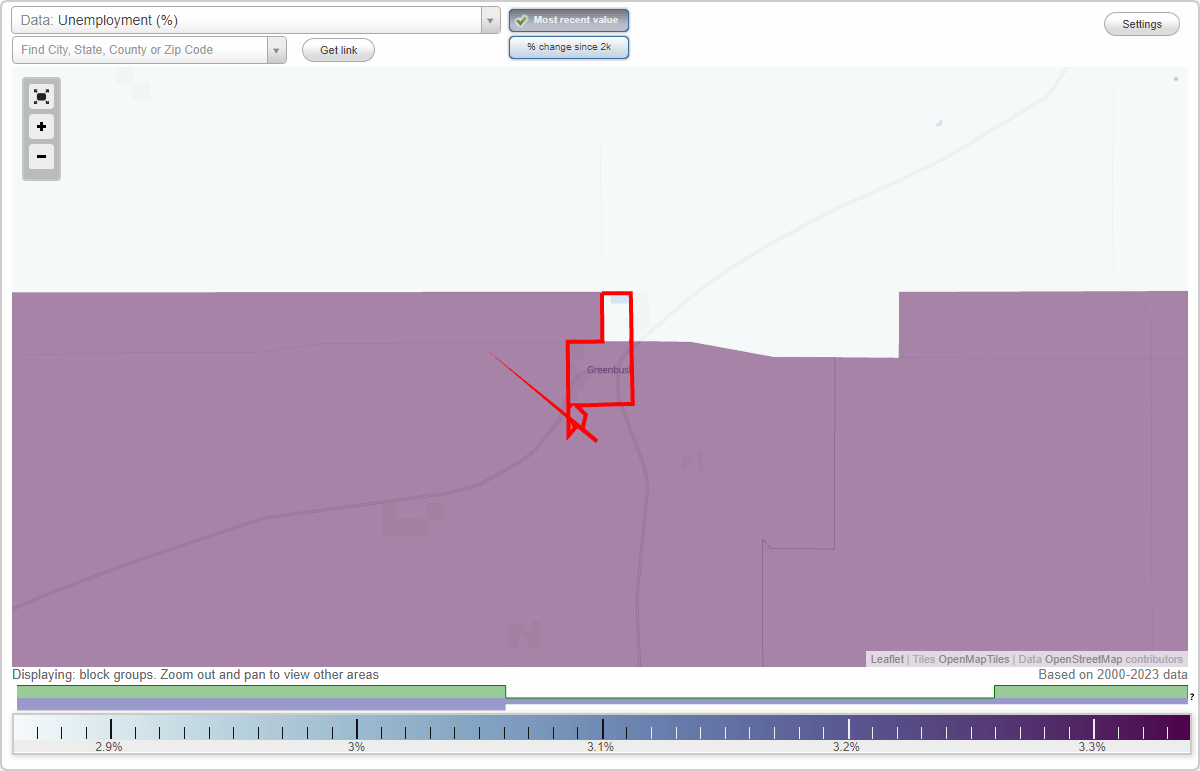Zoom in with the plus button
This screenshot has height=771, width=1200.
(x=41, y=127)
